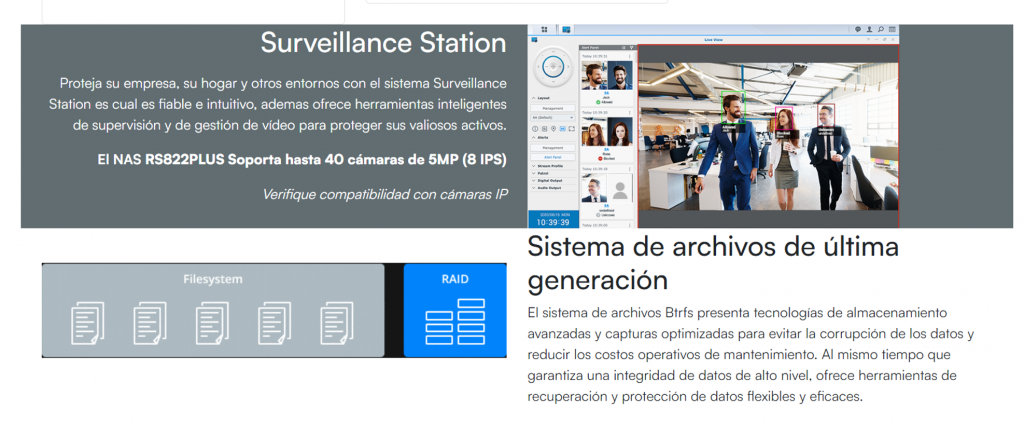Select the Live View taskbar tab

(x=565, y=30)
